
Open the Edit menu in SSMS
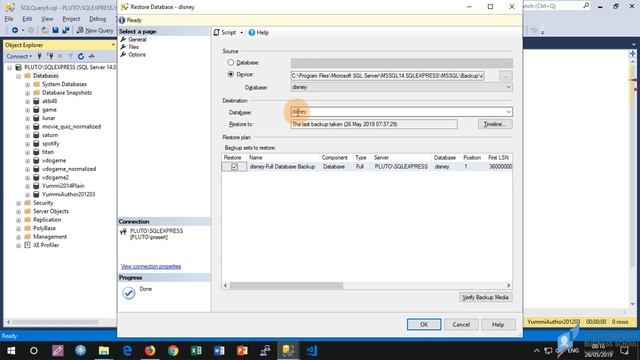coord(27,19)
